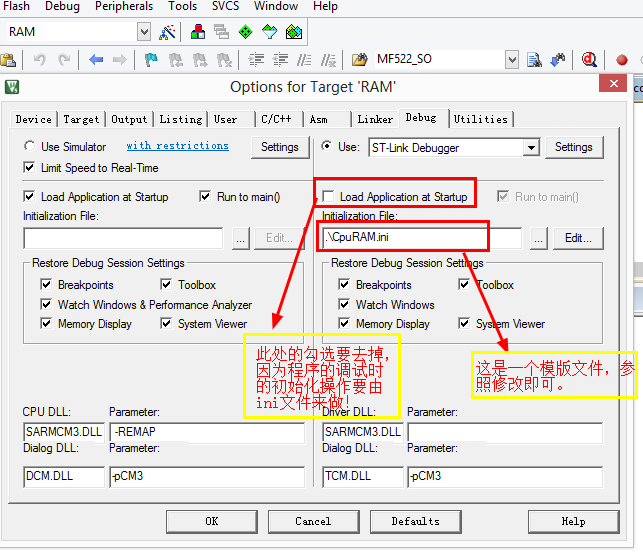The image size is (643, 554).
Task: Click the Pack Installer icon
Action: [x=294, y=32]
